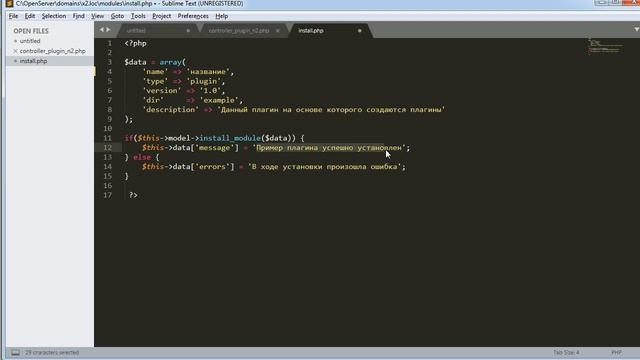Open the Selection menu
640x360 pixels.
tap(53, 16)
